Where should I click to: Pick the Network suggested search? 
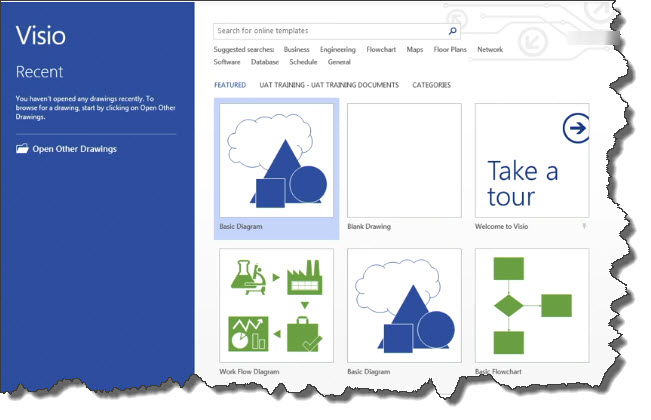tap(490, 49)
